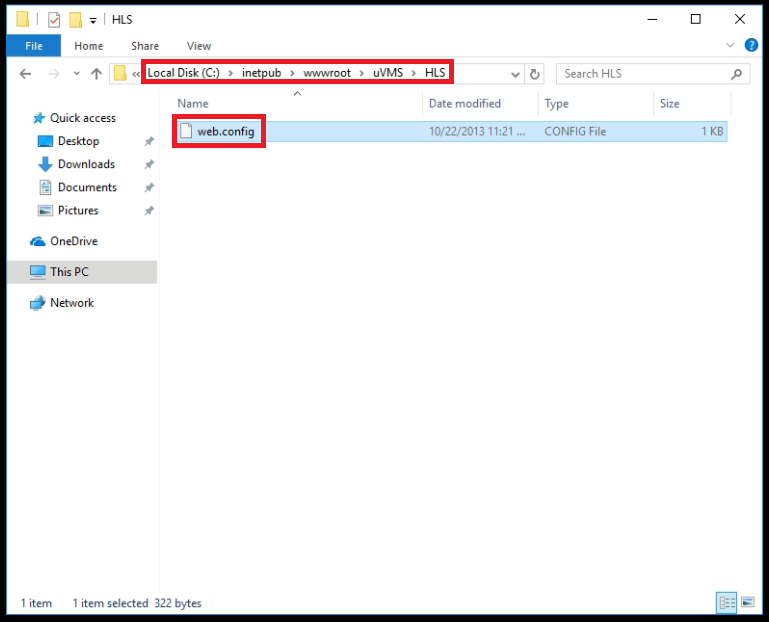The width and height of the screenshot is (769, 622).
Task: Switch to Details view layout
Action: pyautogui.click(x=726, y=602)
